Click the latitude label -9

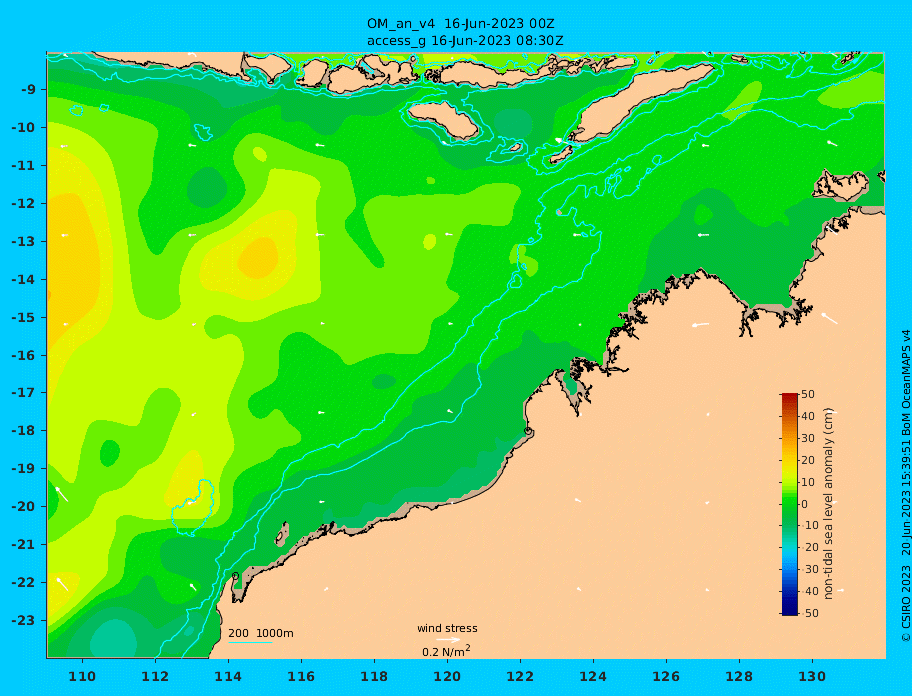(29, 90)
